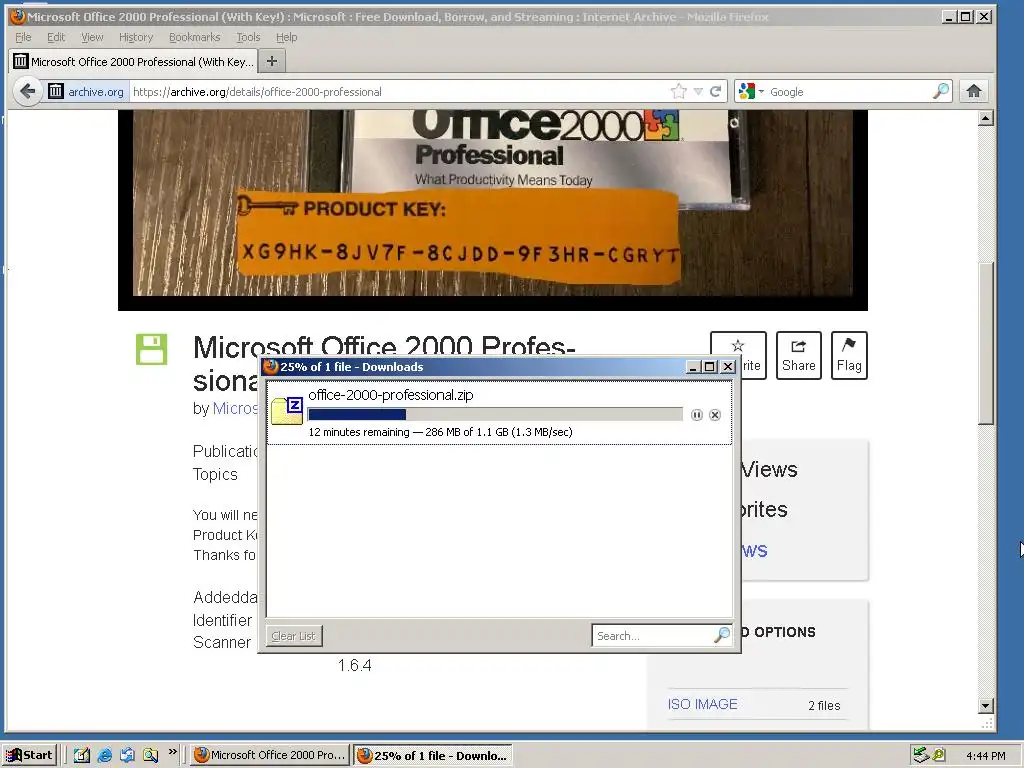Open the Tools menu
Viewport: 1024px width, 768px height.
tap(248, 37)
